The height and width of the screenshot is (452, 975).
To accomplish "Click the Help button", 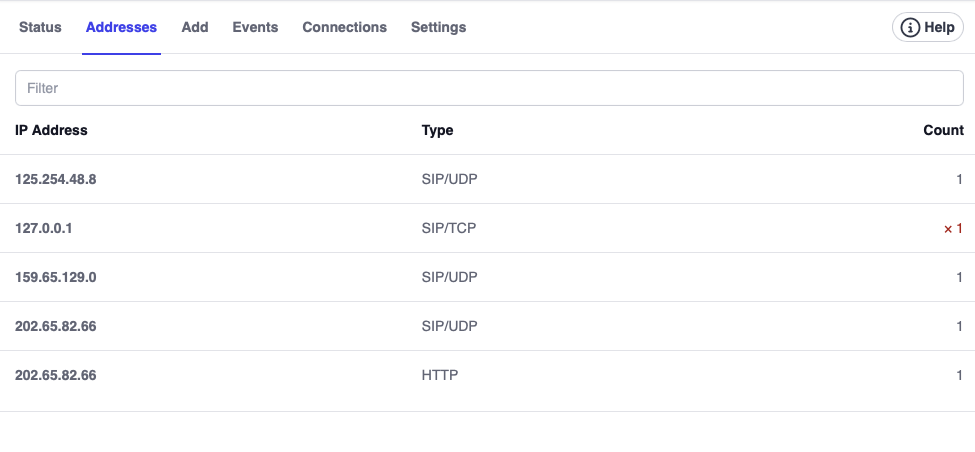I will point(928,28).
